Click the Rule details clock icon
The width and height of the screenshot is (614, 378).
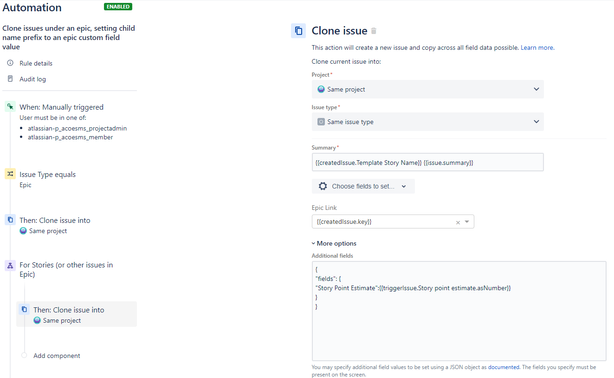[x=10, y=63]
